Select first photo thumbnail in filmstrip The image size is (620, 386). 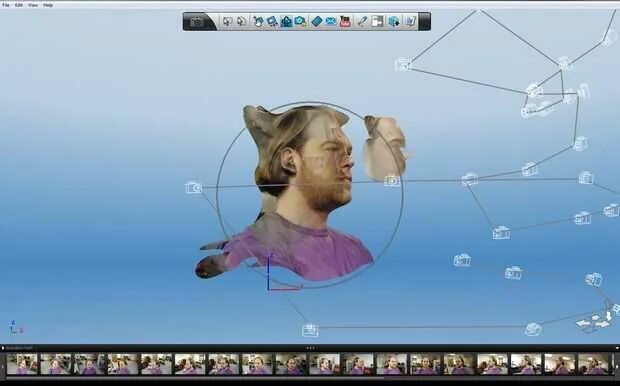point(22,364)
